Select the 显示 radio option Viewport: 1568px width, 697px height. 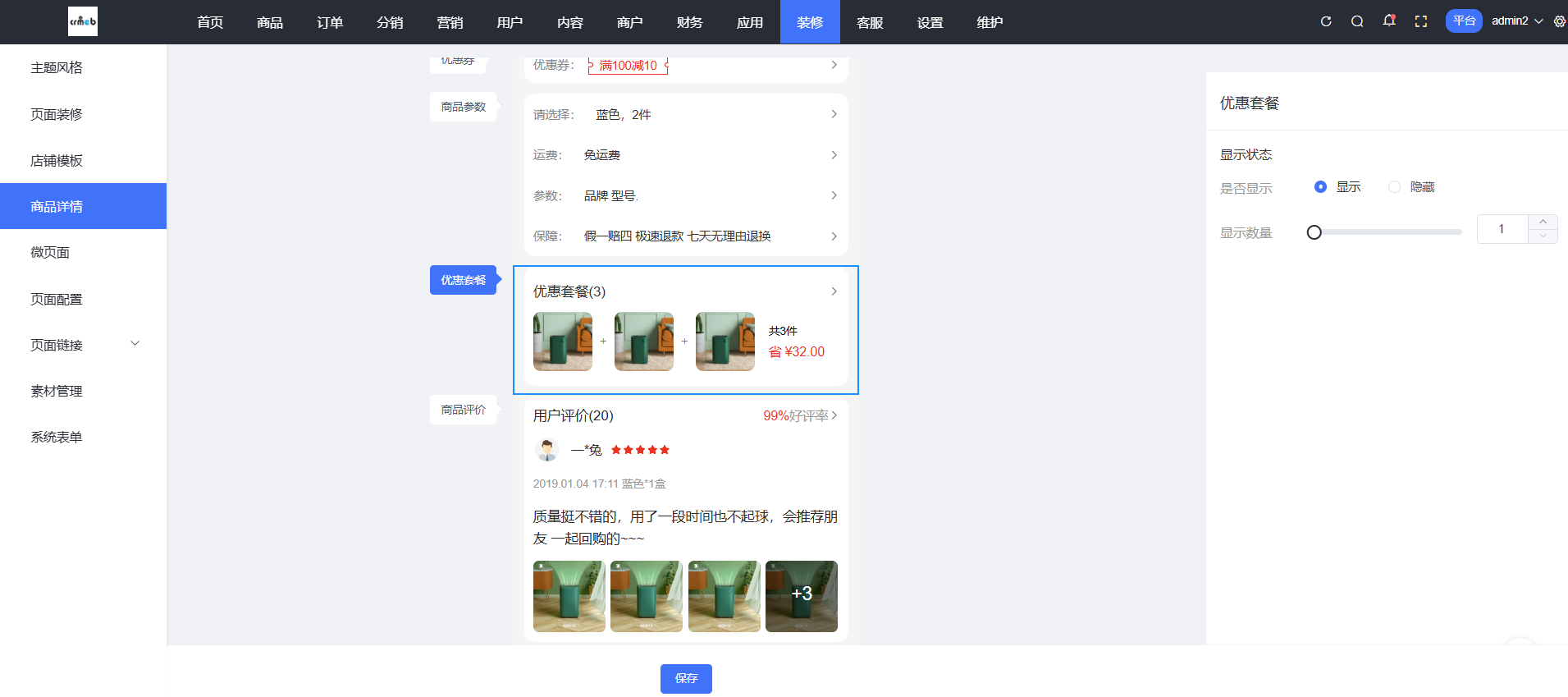[1320, 187]
